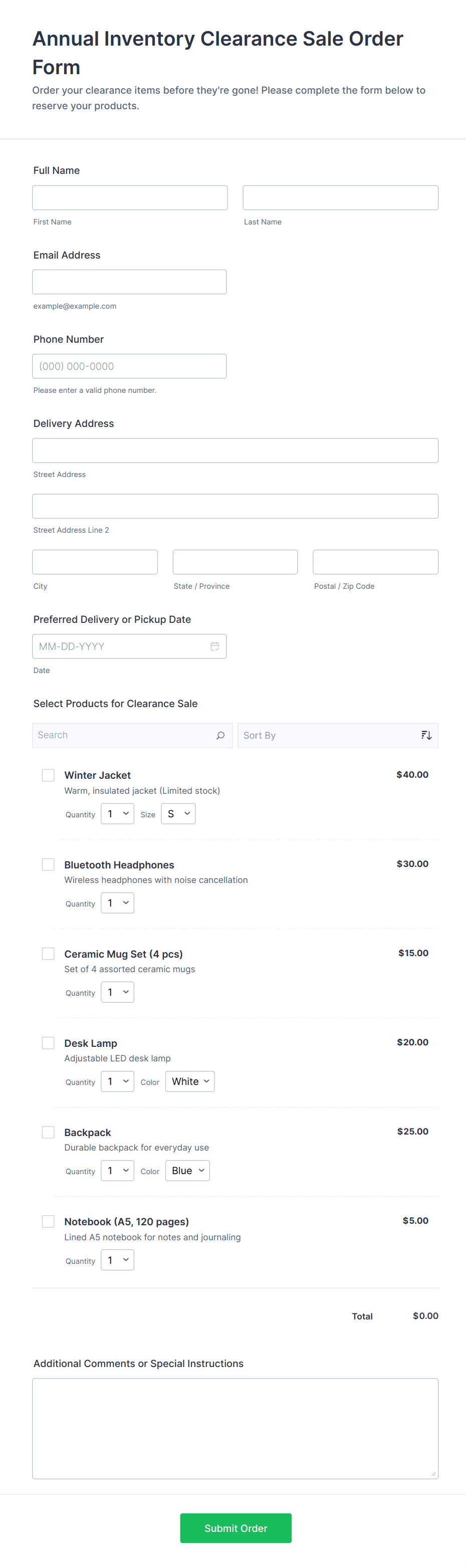Click the sort order icon in Sort By

coord(426,735)
